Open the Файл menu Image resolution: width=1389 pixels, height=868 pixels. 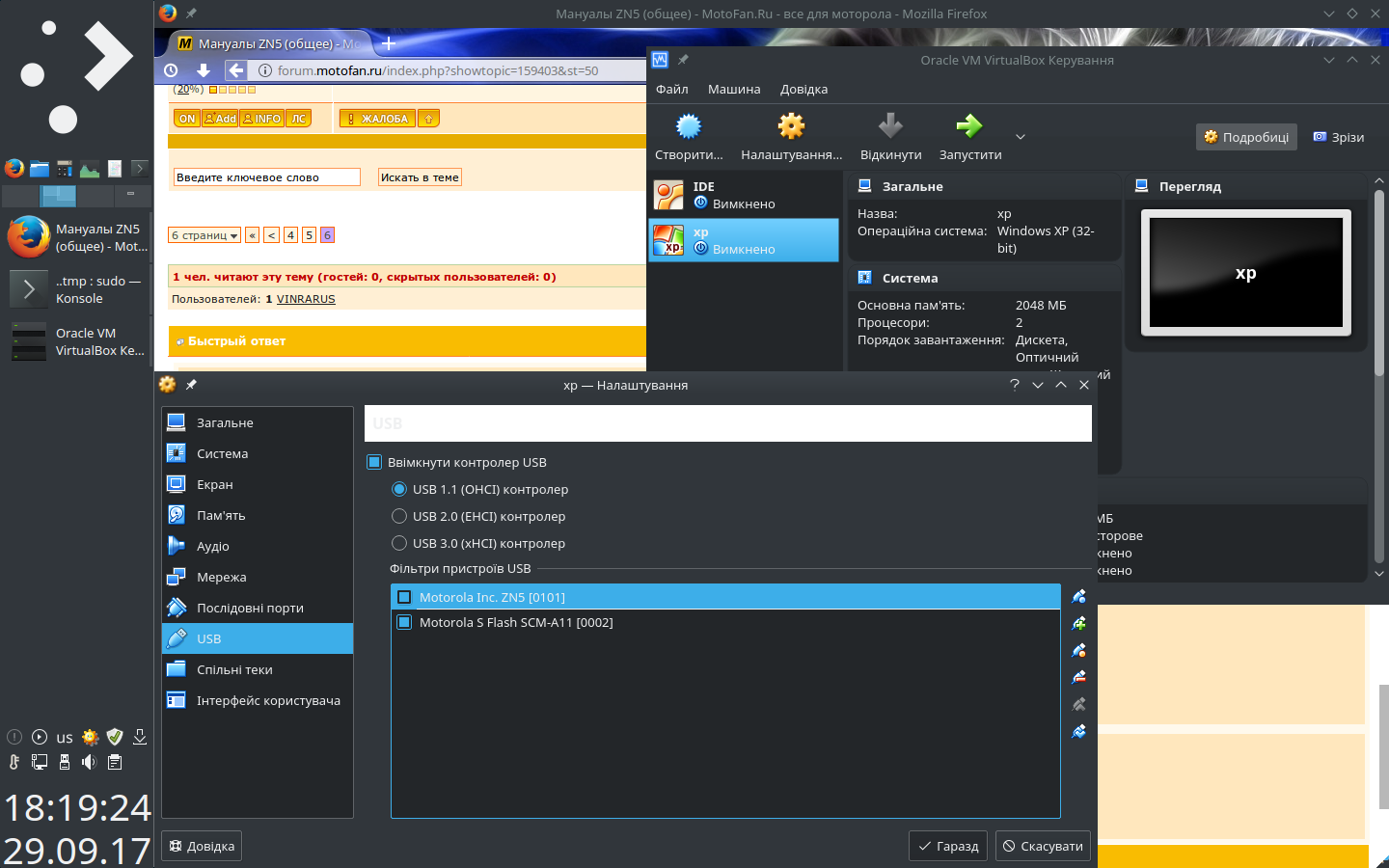point(672,89)
